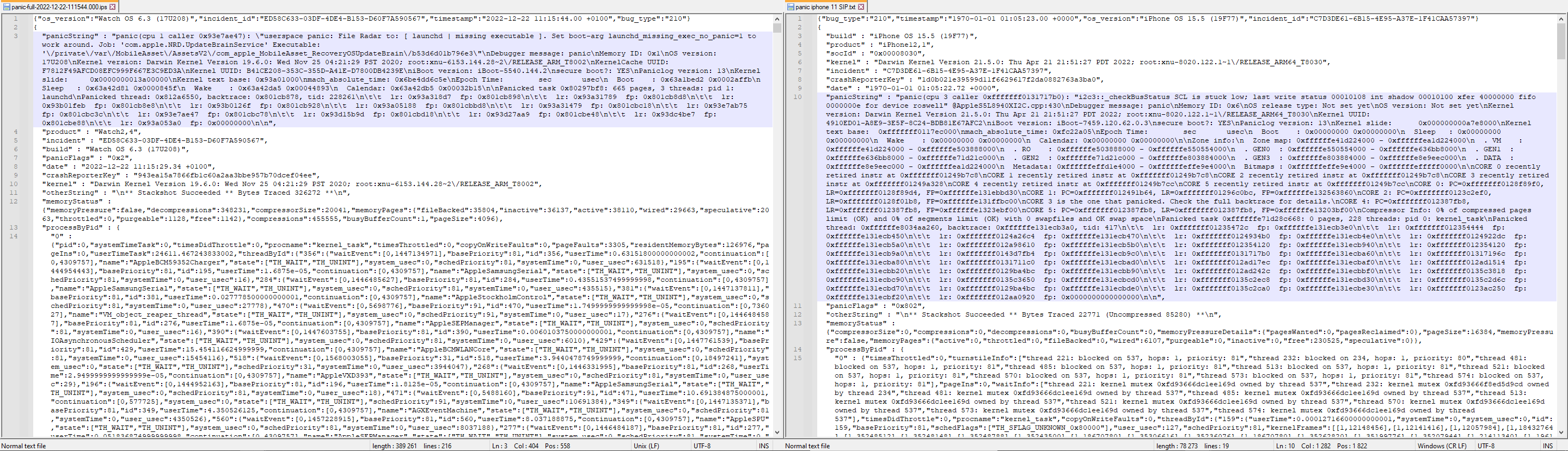Toggle INS mode in right status bar

coord(1547,446)
